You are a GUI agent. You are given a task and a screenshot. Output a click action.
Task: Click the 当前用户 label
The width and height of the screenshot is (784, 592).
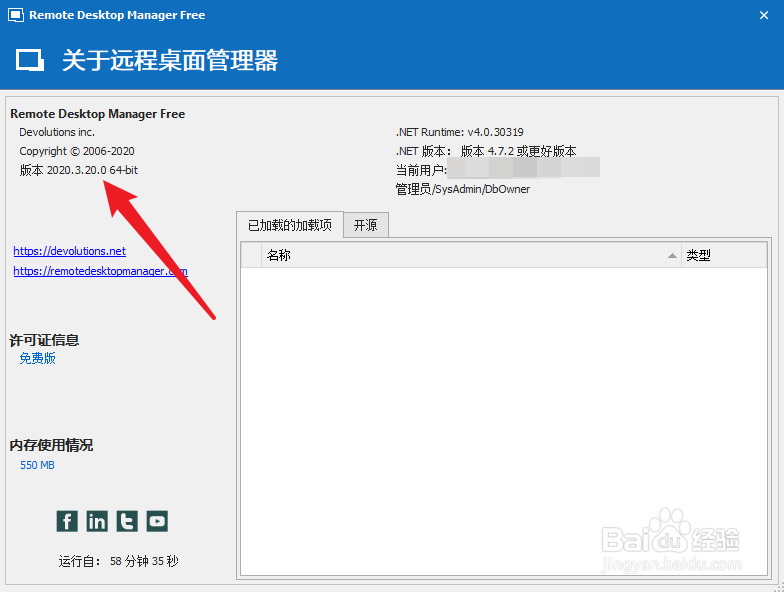tap(421, 170)
